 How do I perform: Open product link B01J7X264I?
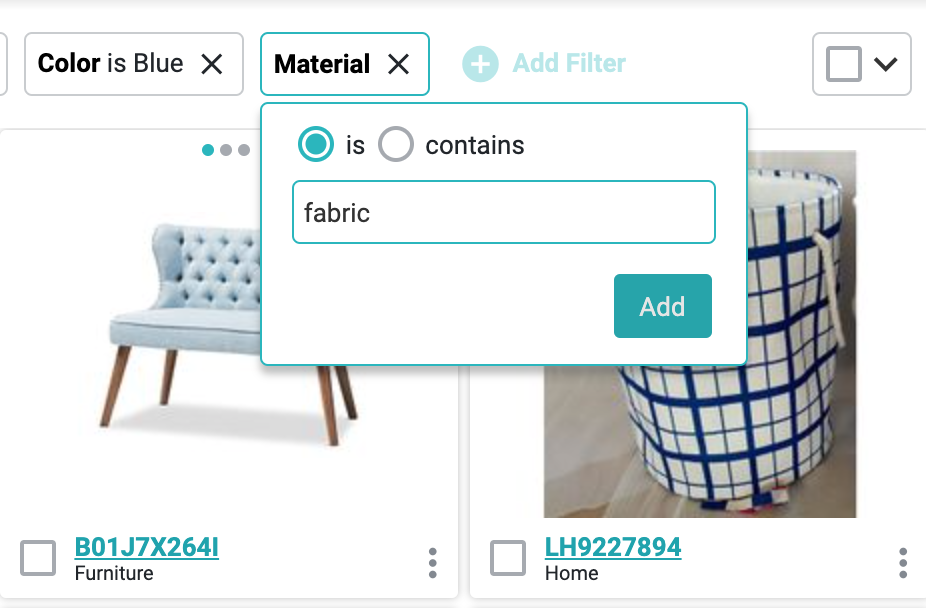pos(147,547)
